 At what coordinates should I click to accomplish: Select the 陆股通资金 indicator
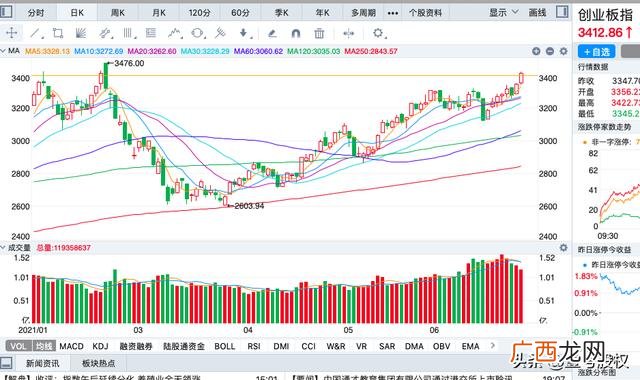[x=184, y=346]
